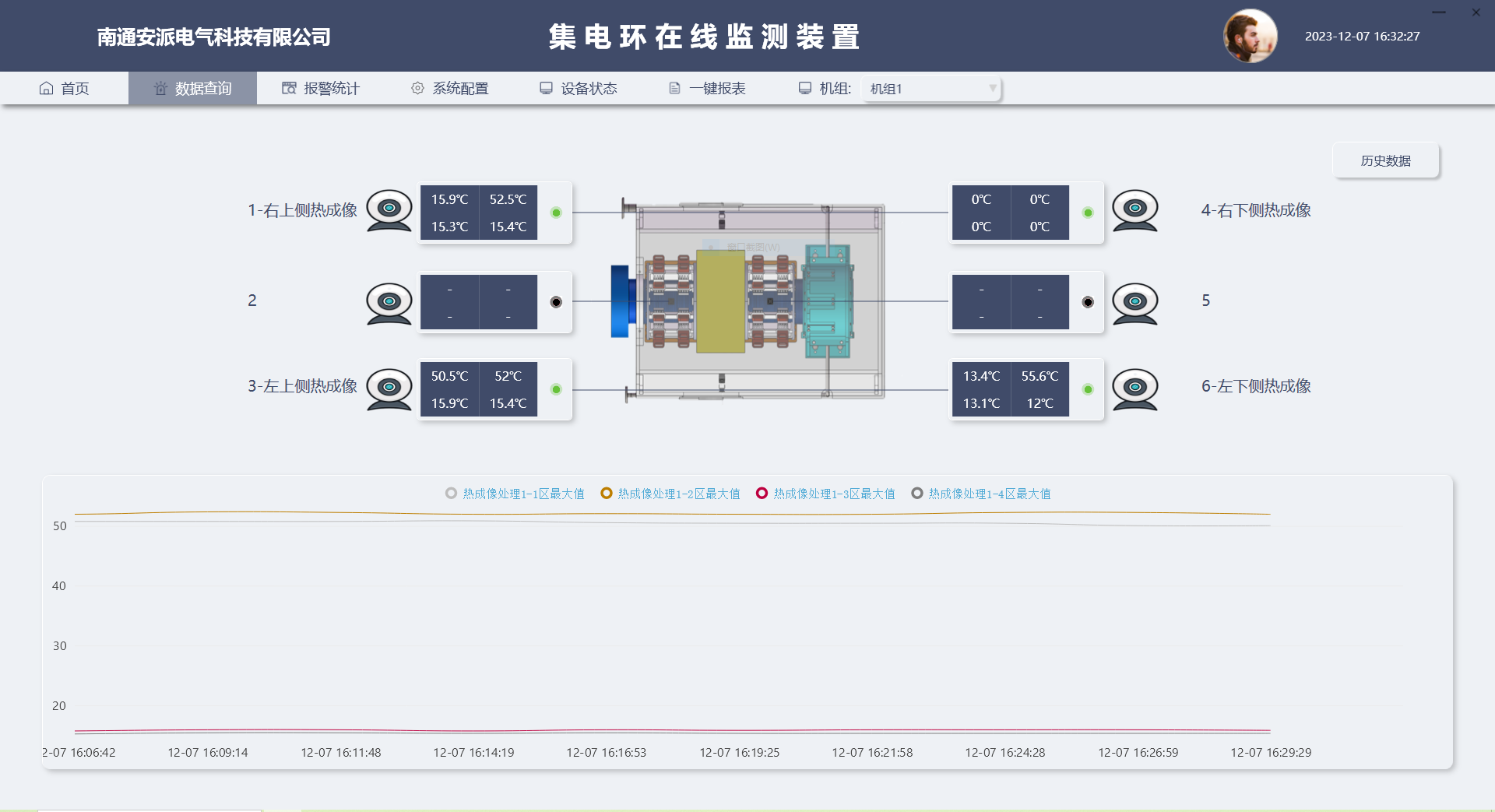Screen dimensions: 1495x812
Task: Click 52℃ reading of camera 3
Action: [508, 376]
